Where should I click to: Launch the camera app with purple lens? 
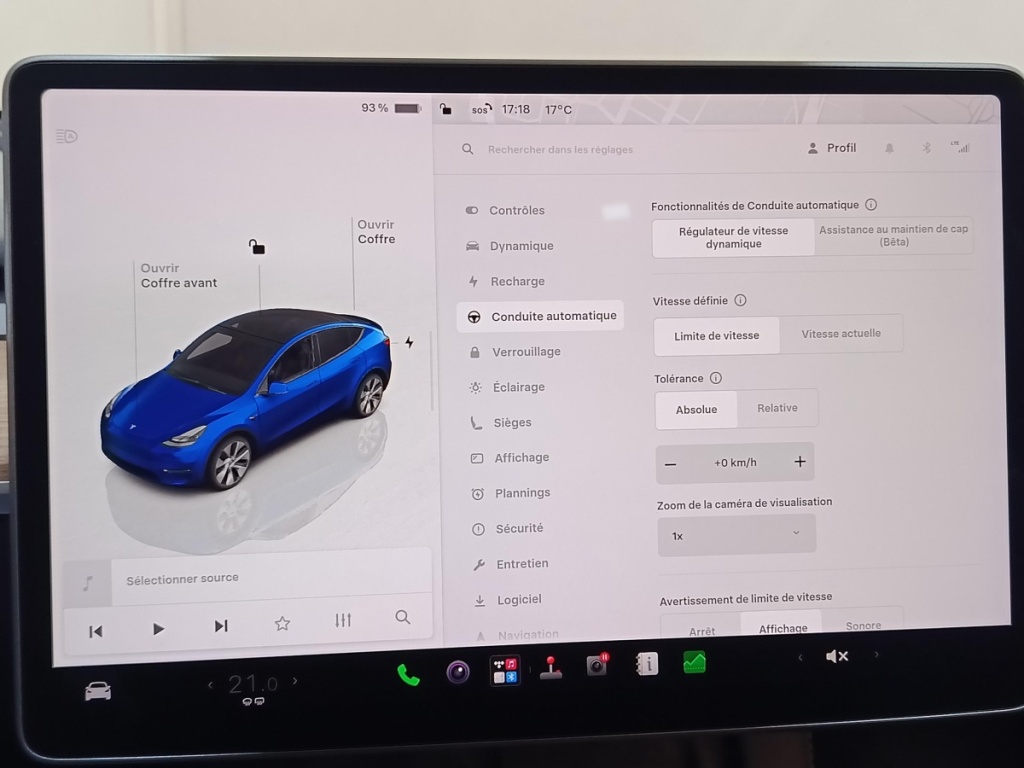(458, 671)
